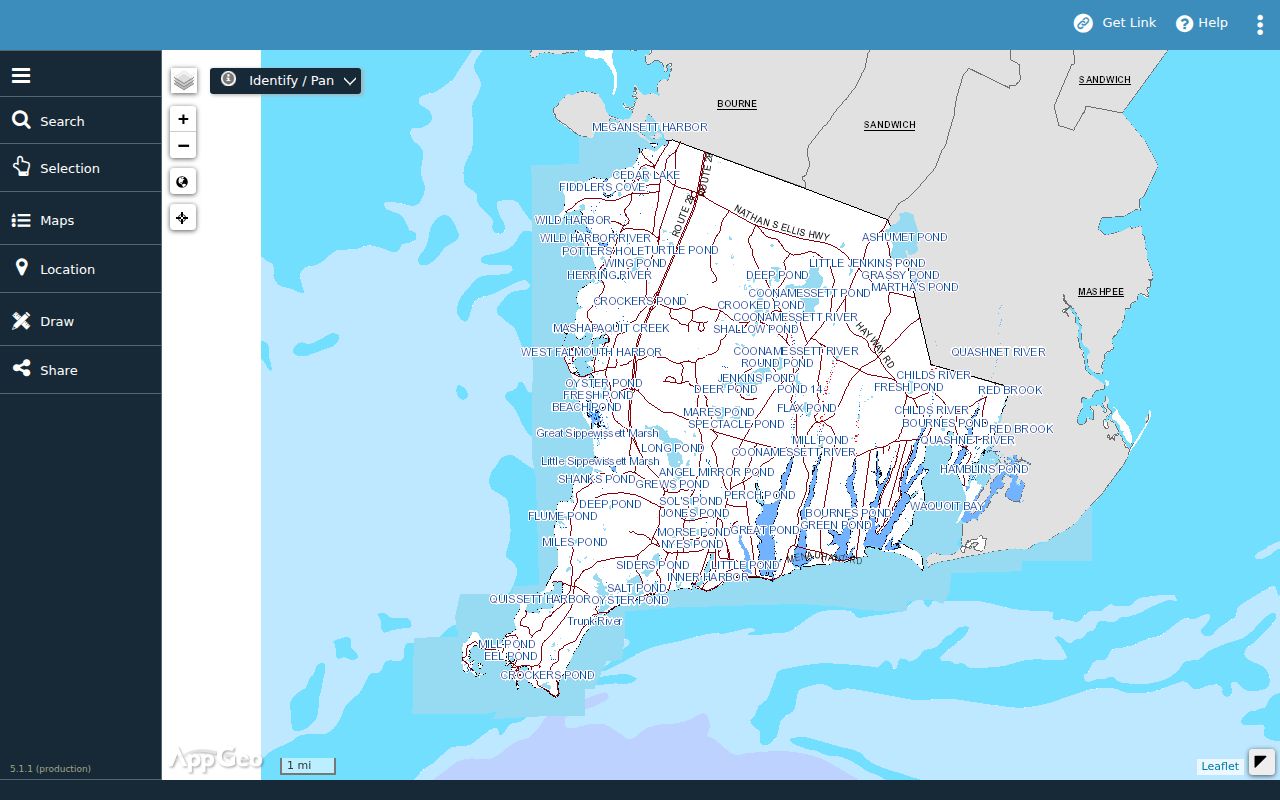Click the list Maps icon

click(21, 220)
